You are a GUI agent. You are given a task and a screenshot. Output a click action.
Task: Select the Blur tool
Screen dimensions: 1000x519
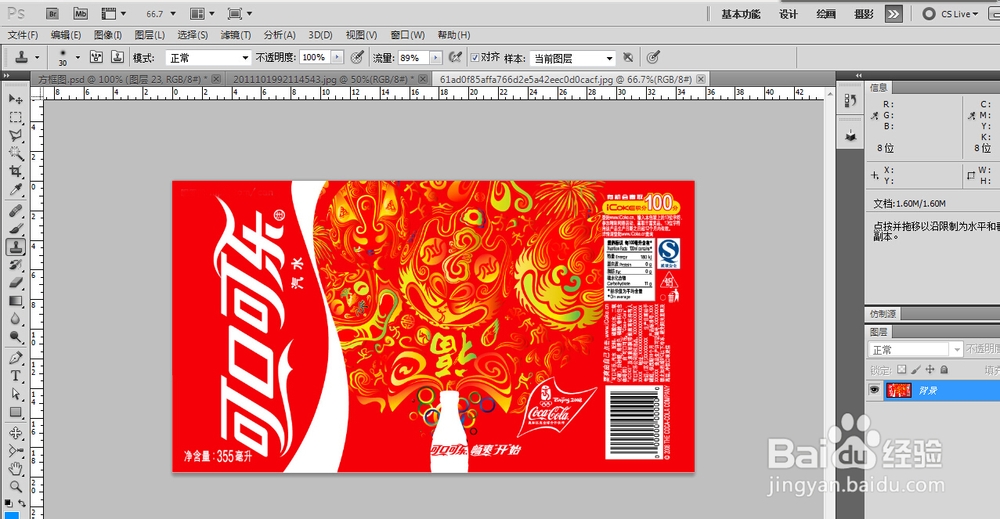[x=15, y=319]
